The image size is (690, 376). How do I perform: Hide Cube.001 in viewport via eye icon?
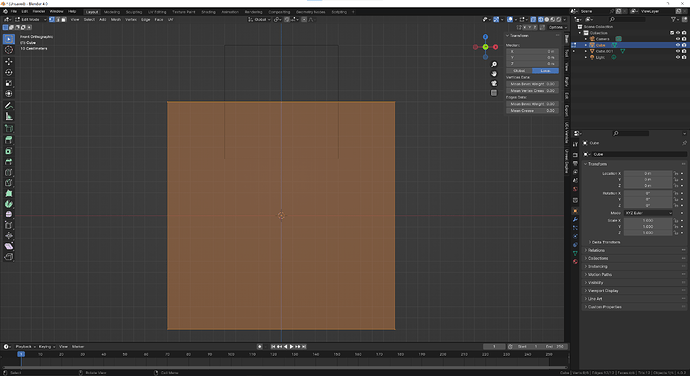678,52
